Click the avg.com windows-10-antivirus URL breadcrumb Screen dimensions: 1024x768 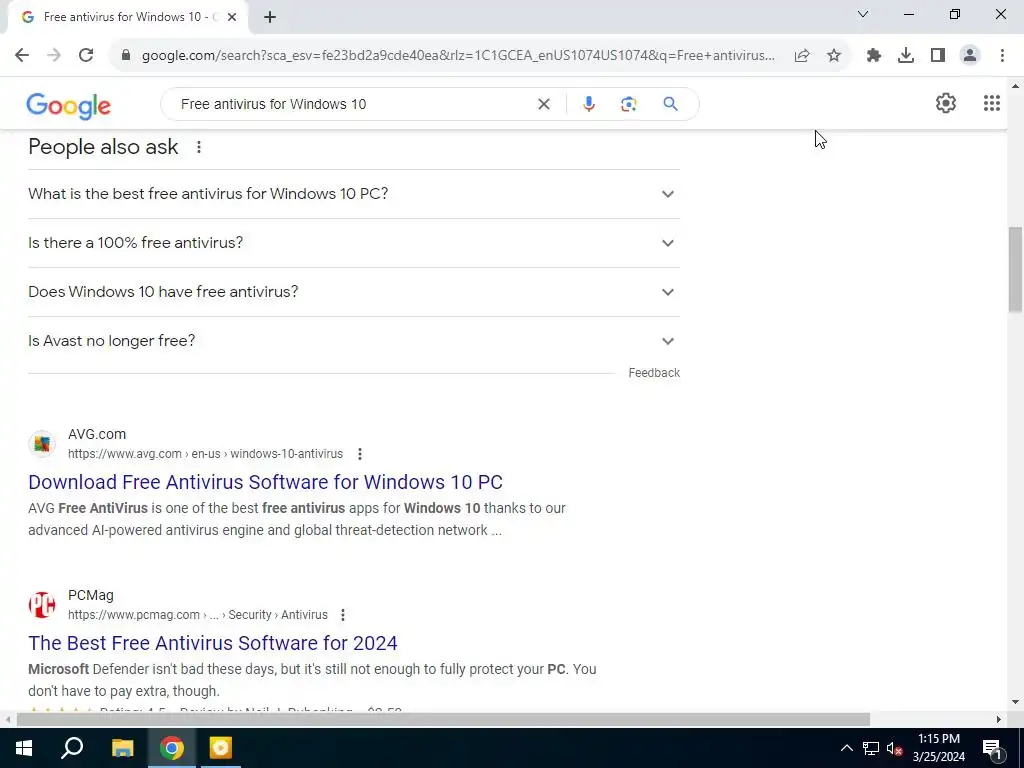tap(205, 454)
